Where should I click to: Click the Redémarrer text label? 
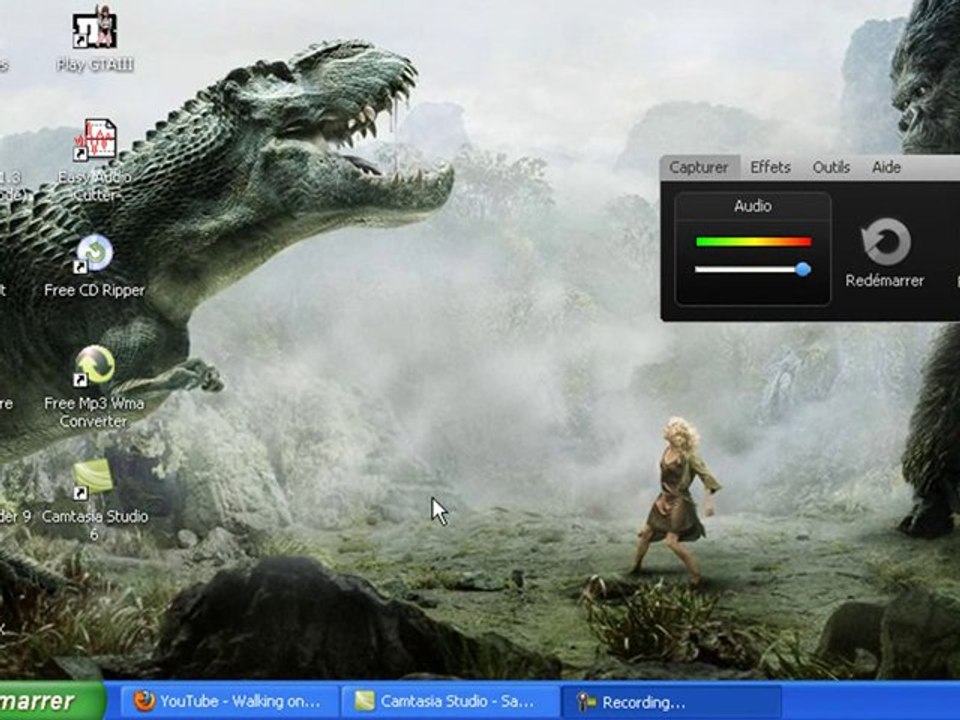(x=884, y=281)
